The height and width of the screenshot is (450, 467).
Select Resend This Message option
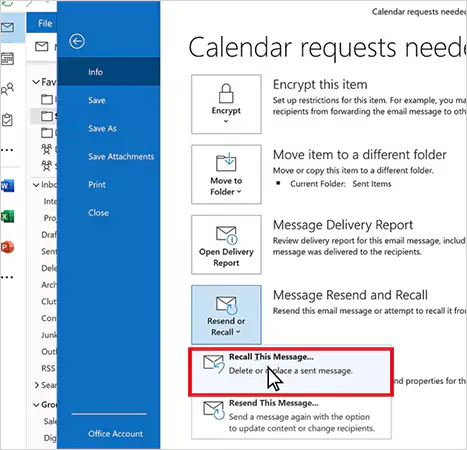pyautogui.click(x=291, y=417)
